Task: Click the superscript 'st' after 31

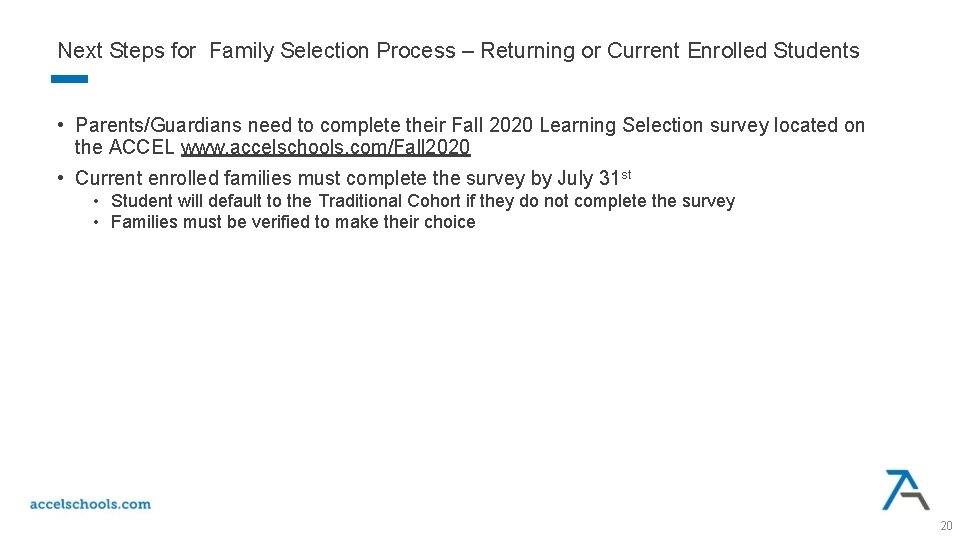Action: click(x=626, y=175)
